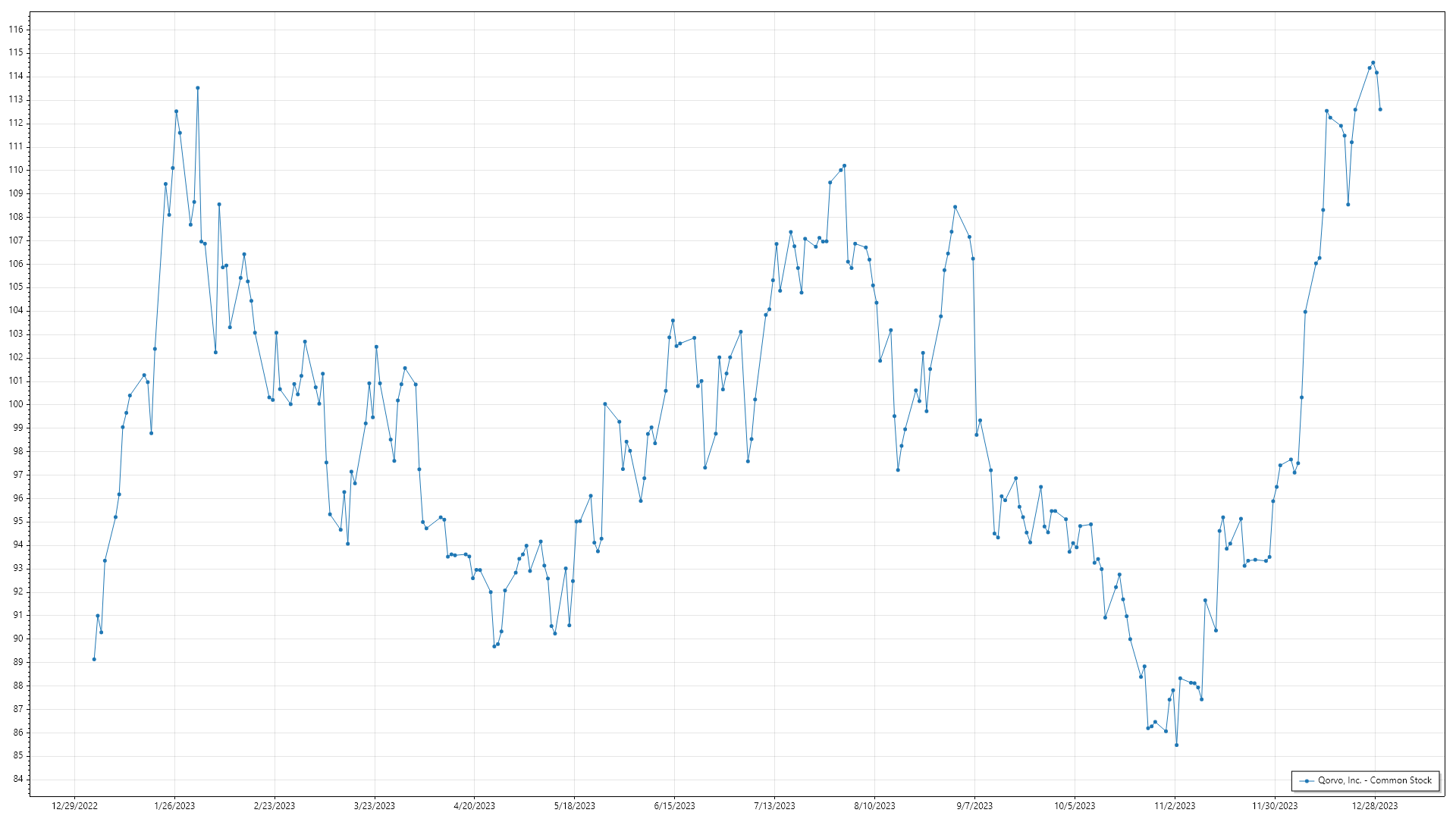This screenshot has height=819, width=1456.
Task: Select the 113.5 peak point in early February
Action: 198,88
